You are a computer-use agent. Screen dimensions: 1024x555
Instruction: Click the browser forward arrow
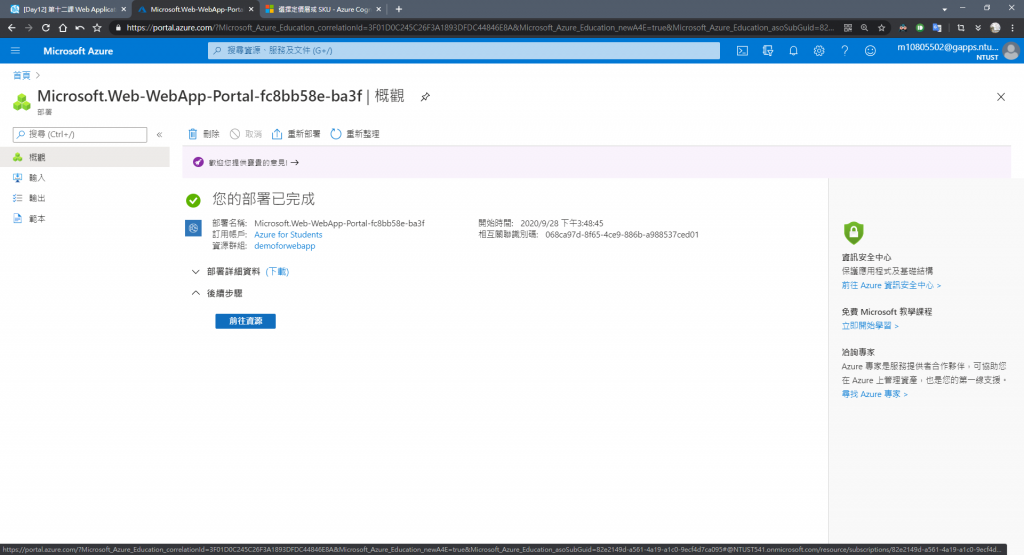coord(28,27)
